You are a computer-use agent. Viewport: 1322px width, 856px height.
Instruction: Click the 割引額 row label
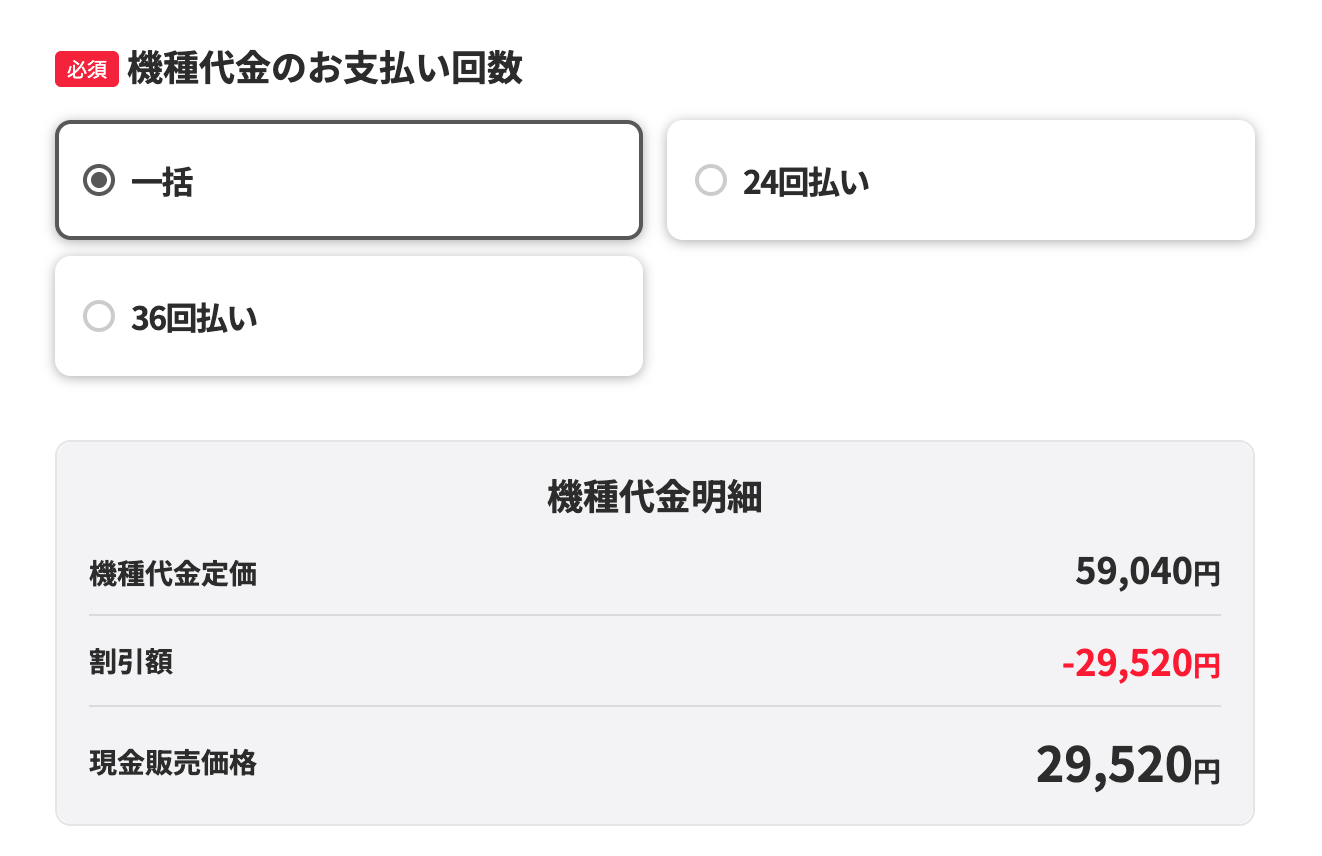[131, 662]
